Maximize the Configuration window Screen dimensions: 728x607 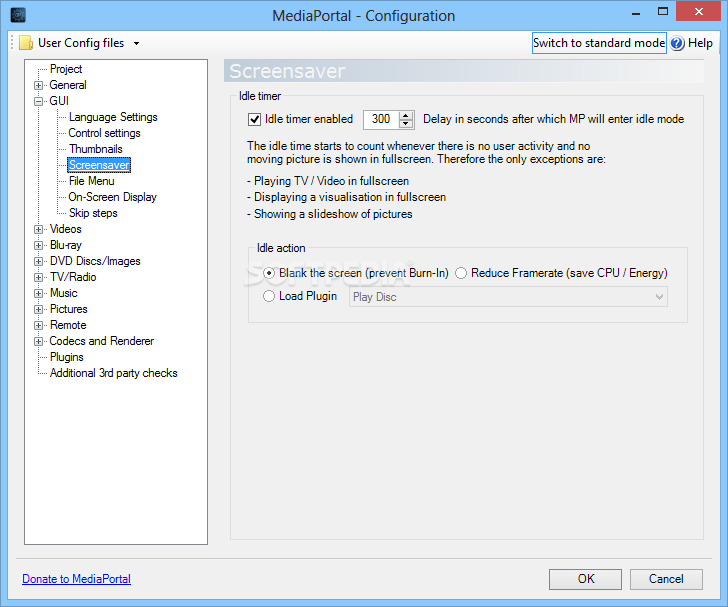pyautogui.click(x=663, y=12)
